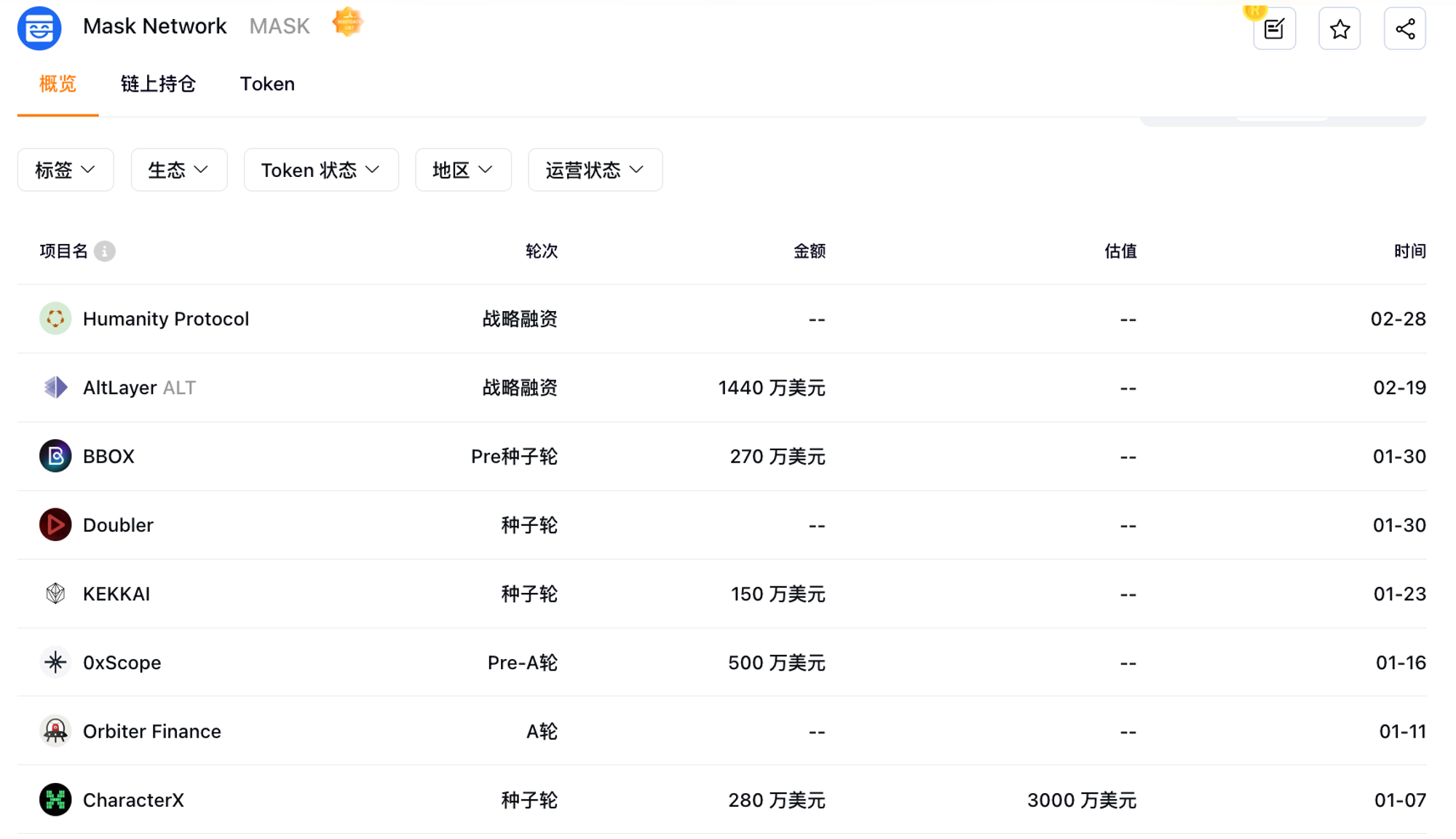
Task: Click the 01-07 date cell
Action: 1400,800
